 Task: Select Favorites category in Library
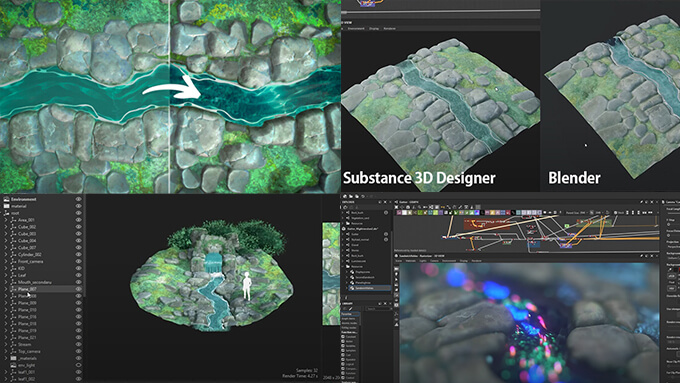coord(350,314)
